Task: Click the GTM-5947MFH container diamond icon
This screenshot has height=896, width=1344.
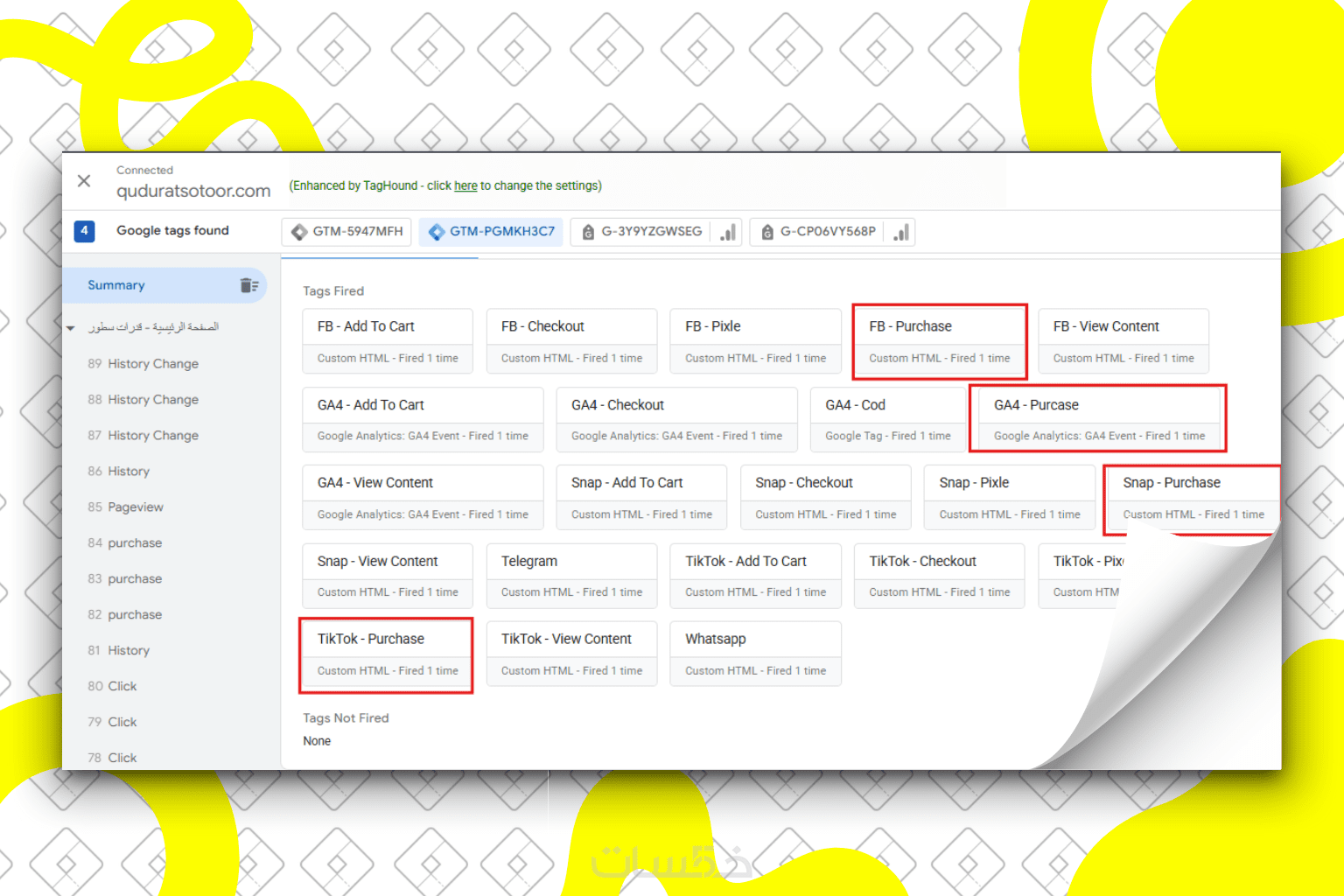Action: pos(299,232)
